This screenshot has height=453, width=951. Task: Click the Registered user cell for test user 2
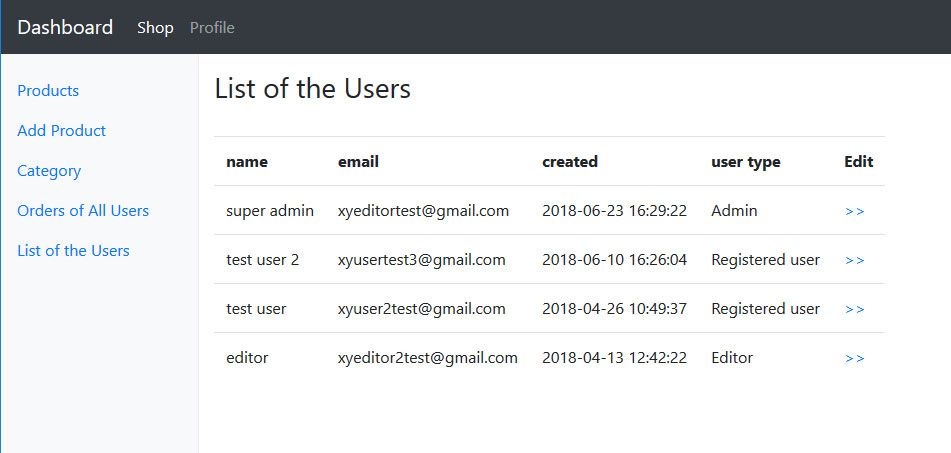pyautogui.click(x=765, y=260)
